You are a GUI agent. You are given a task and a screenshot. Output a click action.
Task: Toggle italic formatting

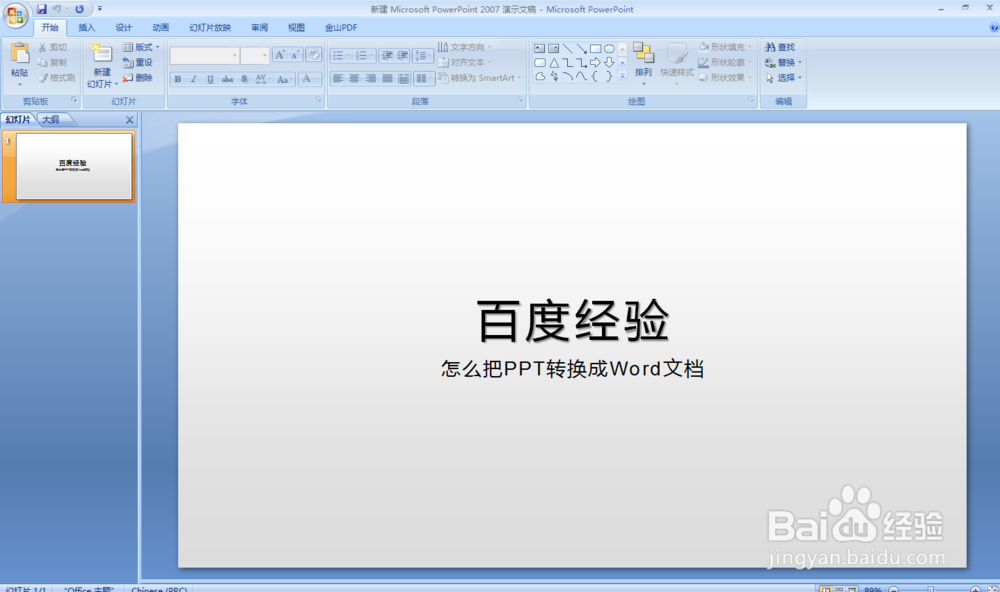[194, 79]
